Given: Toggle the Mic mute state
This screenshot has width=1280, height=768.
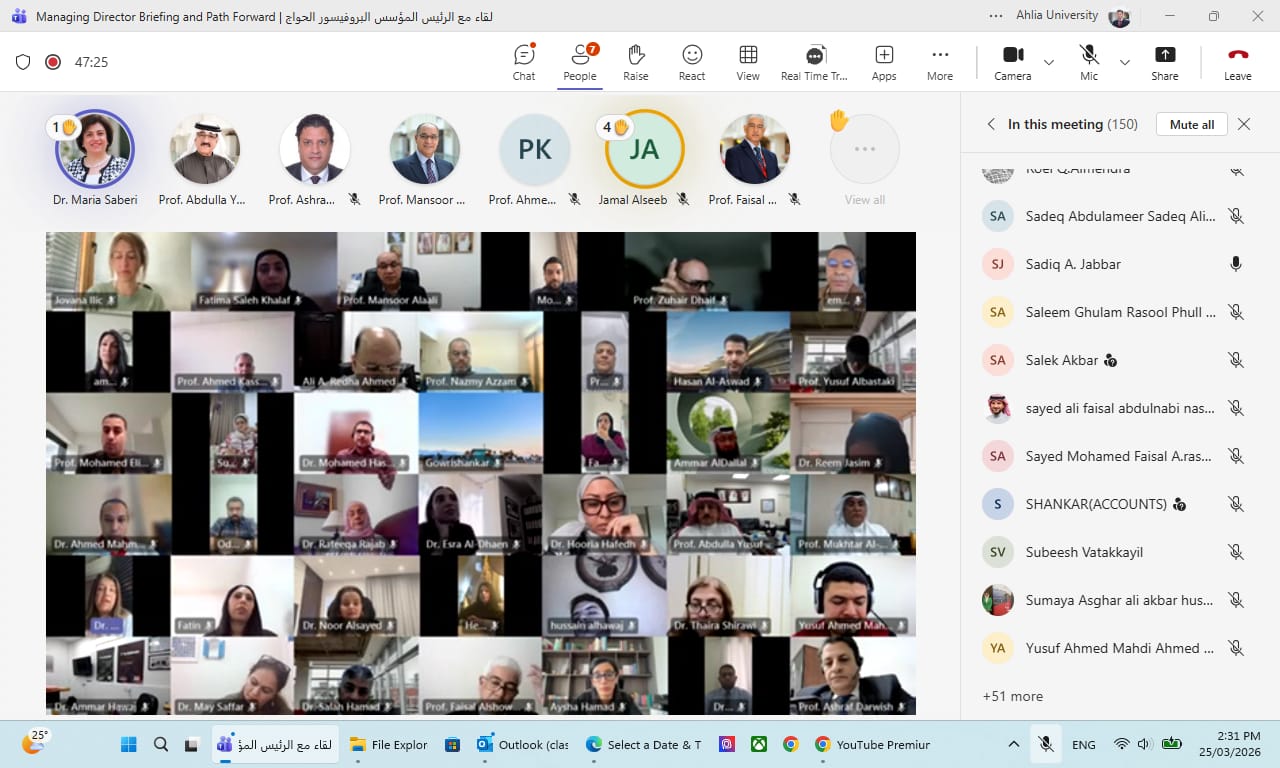Looking at the screenshot, I should pyautogui.click(x=1089, y=62).
